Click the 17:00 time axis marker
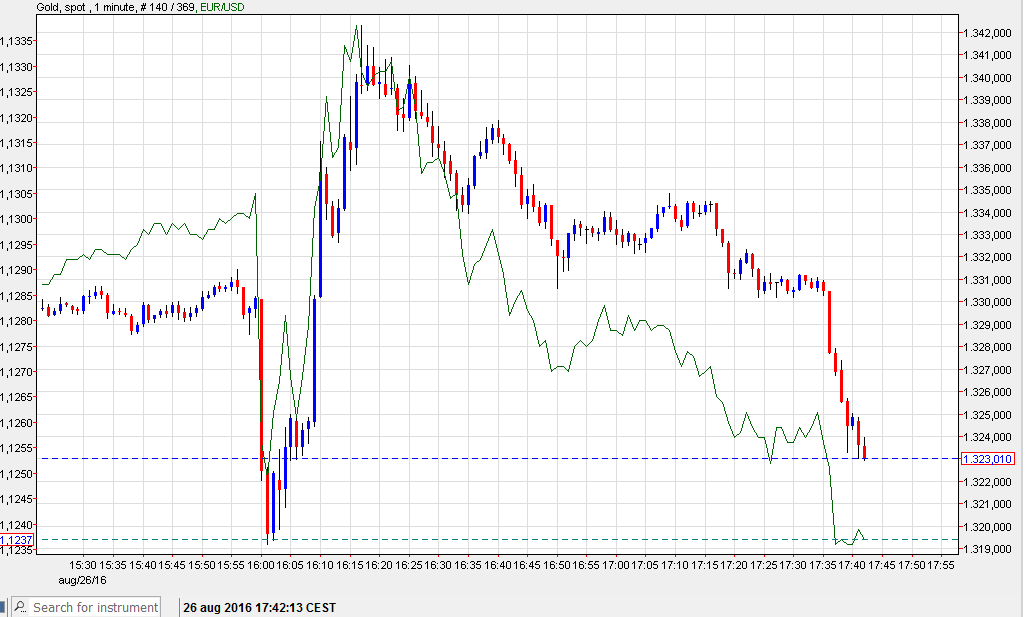Image resolution: width=1025 pixels, height=617 pixels. (615, 565)
